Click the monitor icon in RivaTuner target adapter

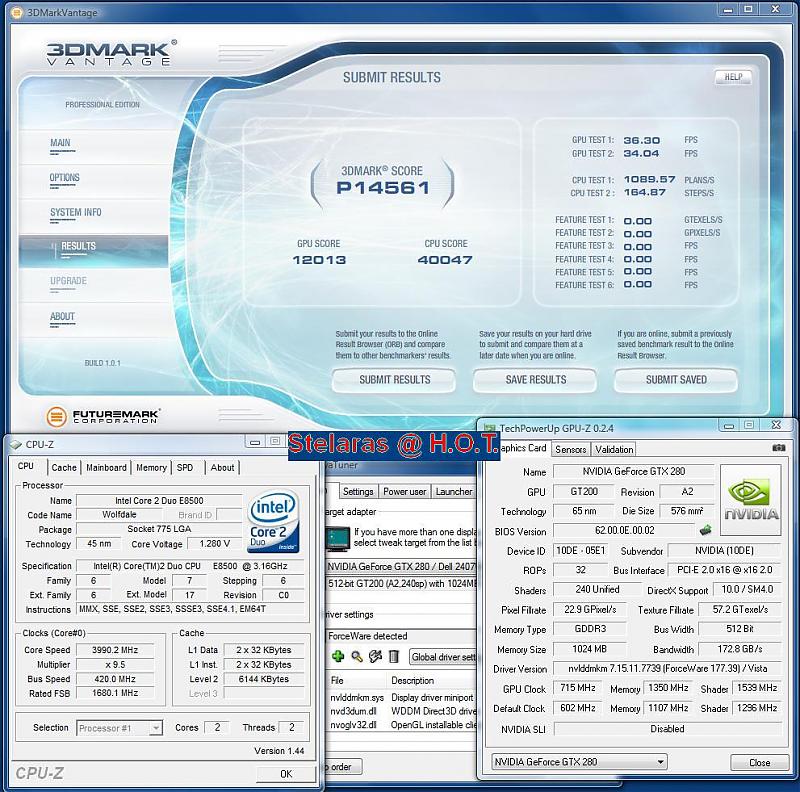tap(337, 539)
